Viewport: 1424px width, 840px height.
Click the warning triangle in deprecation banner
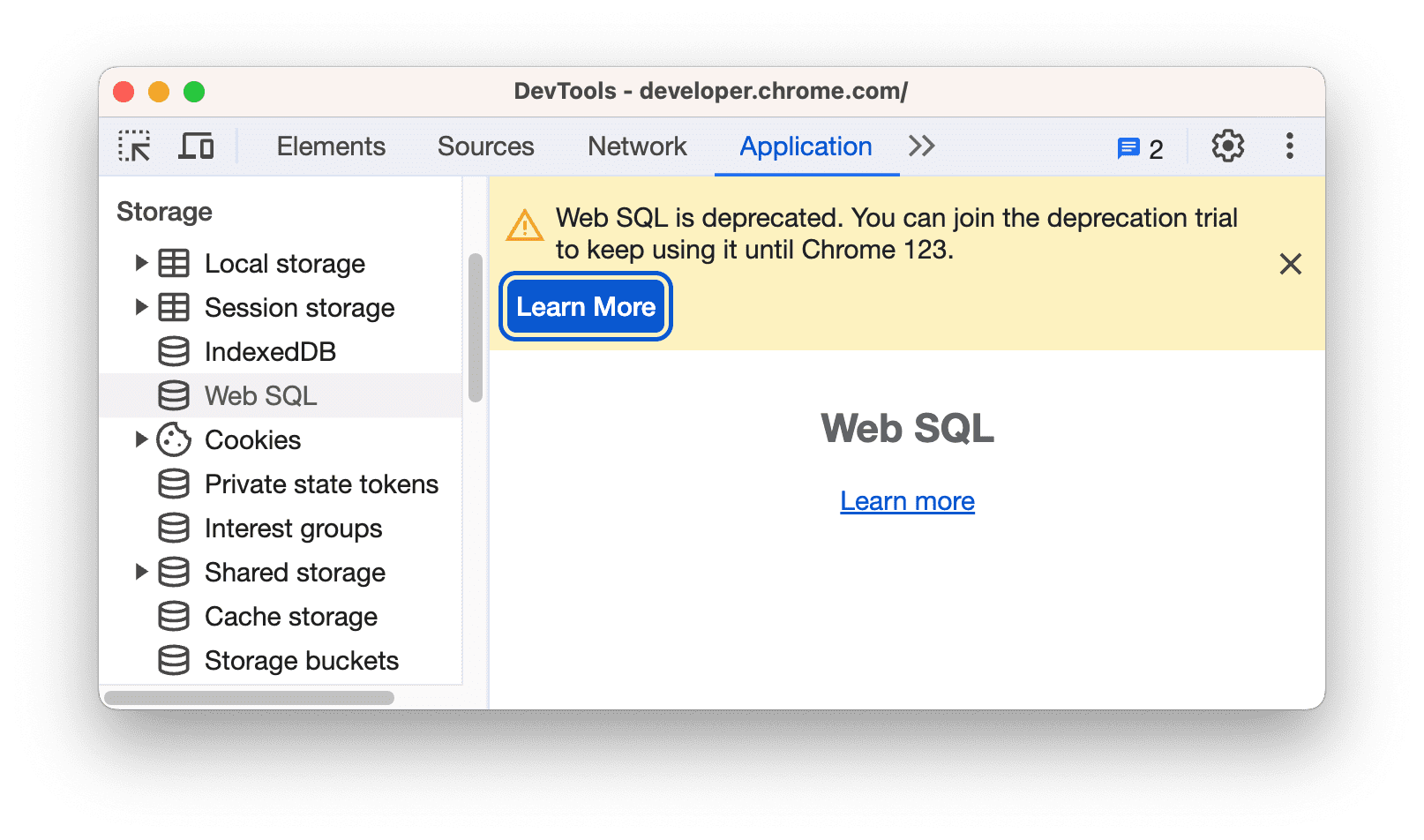coord(524,226)
